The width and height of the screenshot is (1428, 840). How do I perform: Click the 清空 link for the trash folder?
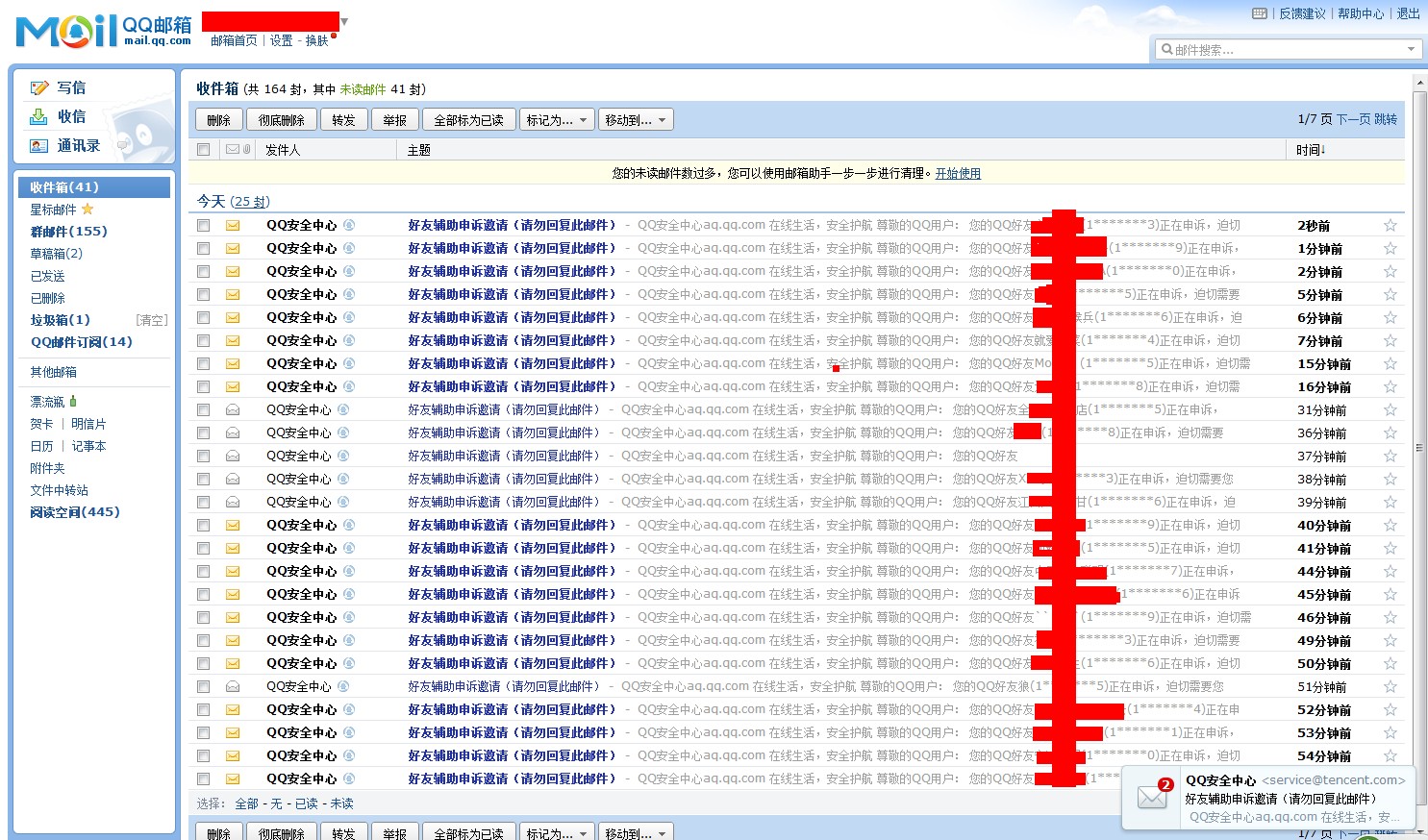[x=152, y=319]
